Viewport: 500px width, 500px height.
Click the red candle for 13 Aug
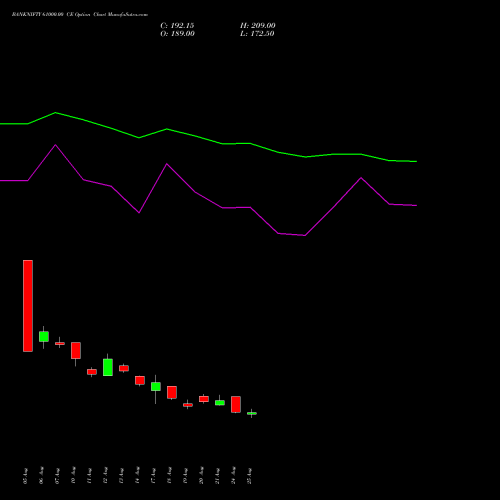click(124, 368)
